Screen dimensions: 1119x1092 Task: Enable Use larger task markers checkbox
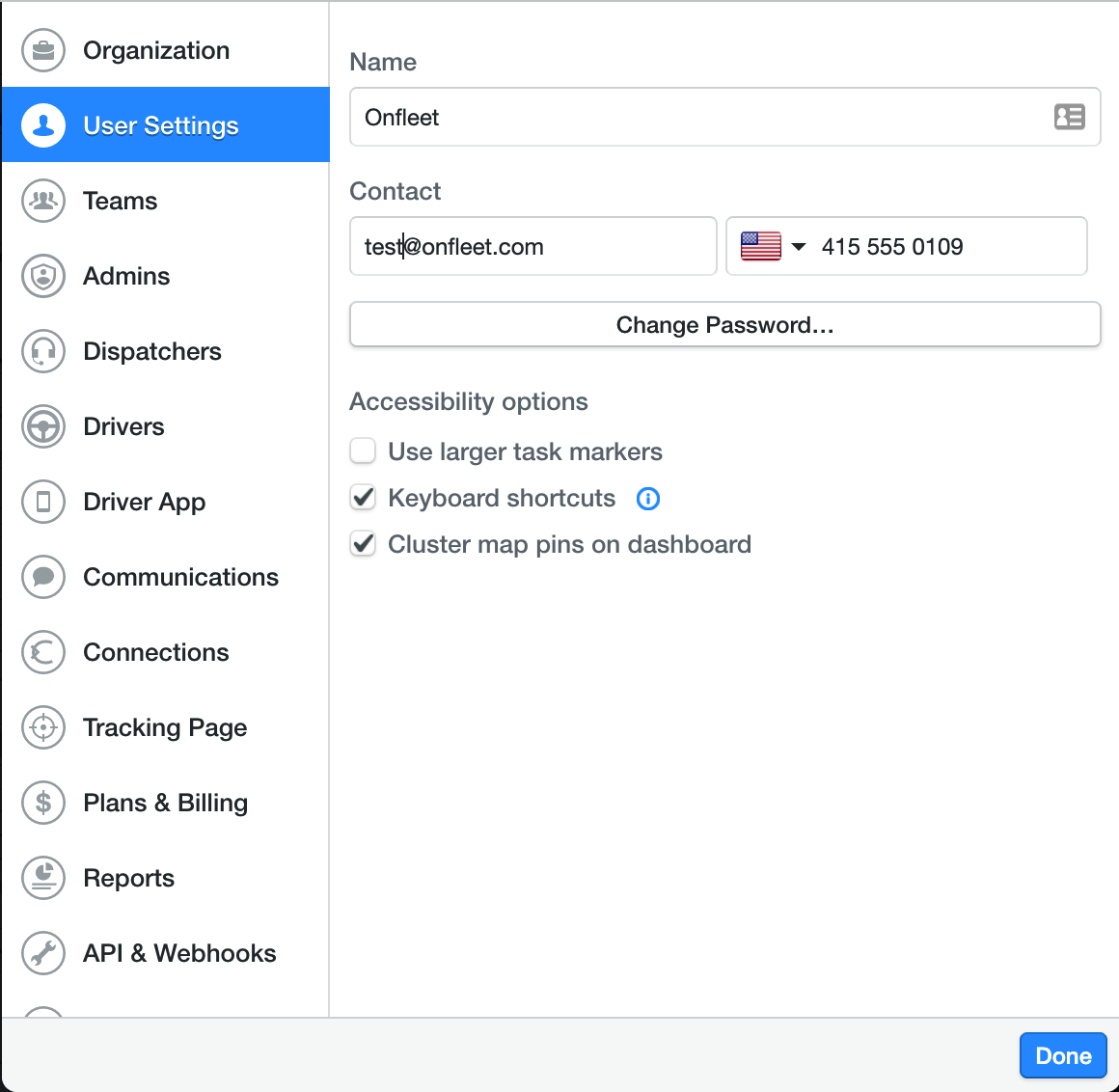[x=363, y=451]
